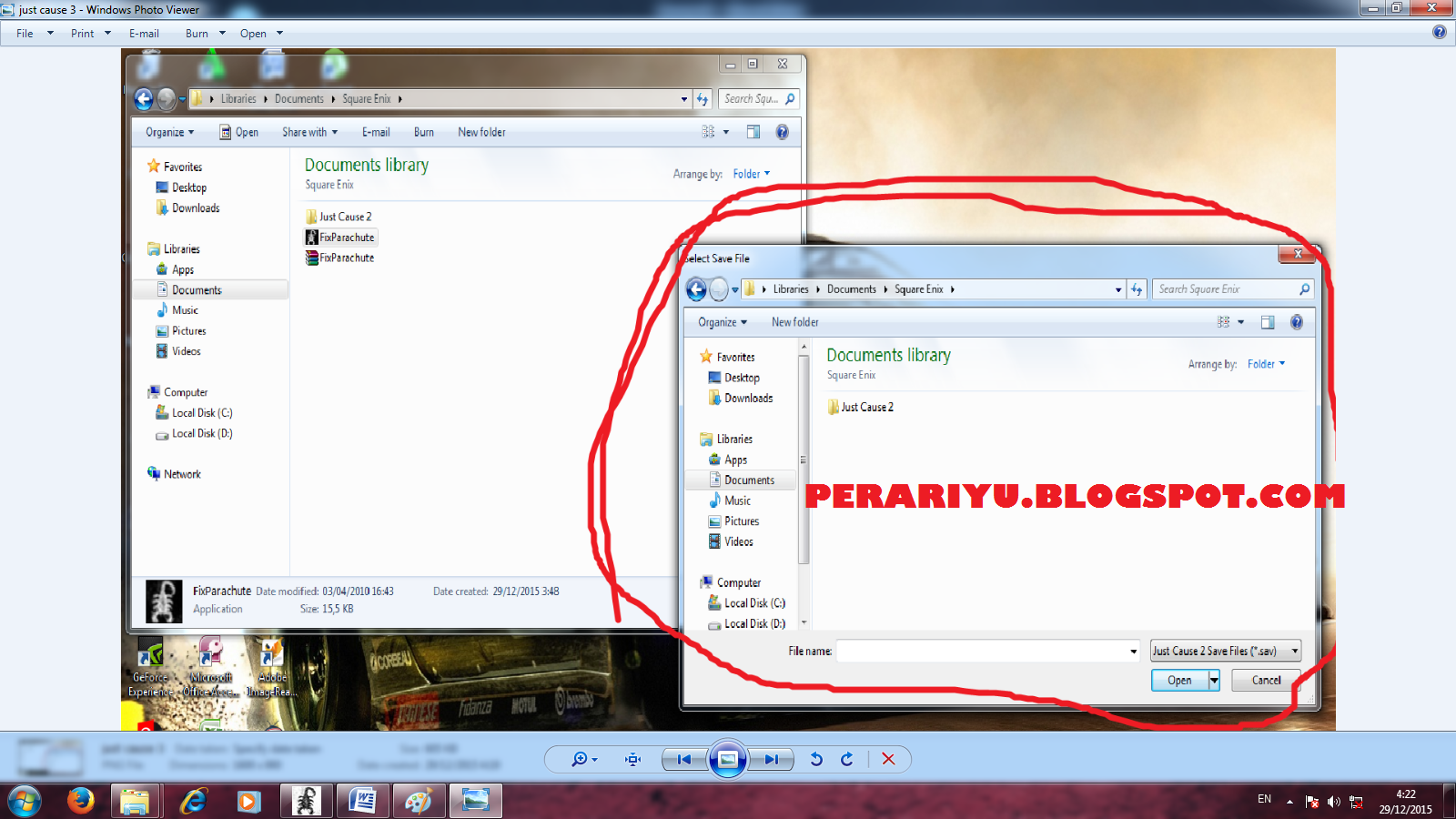Image resolution: width=1456 pixels, height=819 pixels.
Task: Open the Action Center flag icon
Action: (x=1311, y=801)
